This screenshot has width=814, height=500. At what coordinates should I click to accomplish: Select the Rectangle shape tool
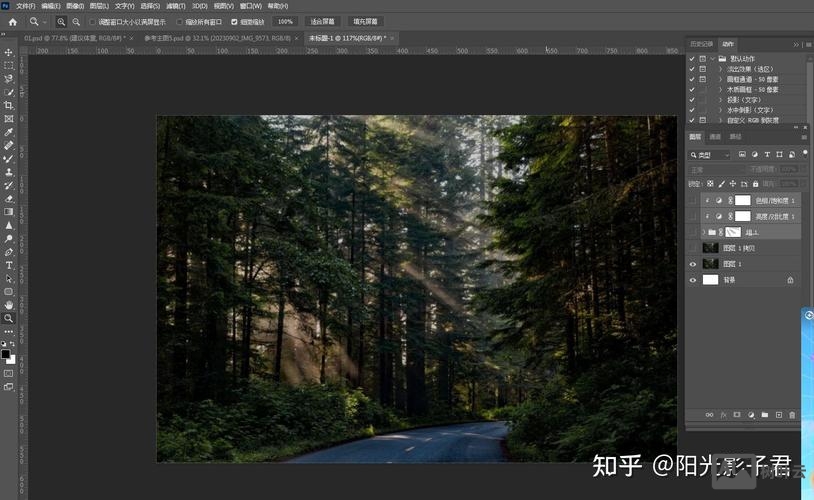pyautogui.click(x=9, y=292)
